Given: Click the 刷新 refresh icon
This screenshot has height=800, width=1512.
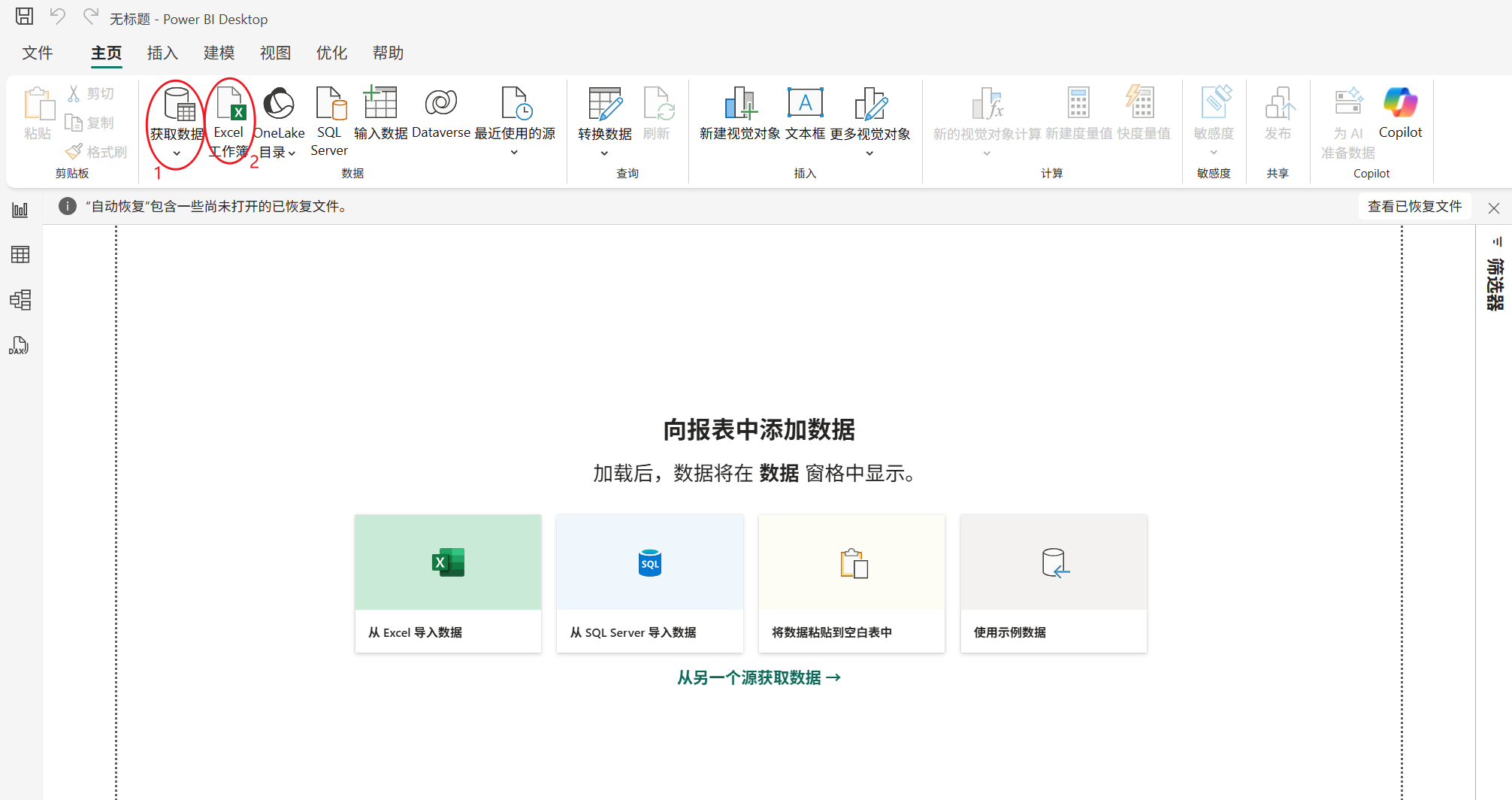Looking at the screenshot, I should tap(658, 104).
